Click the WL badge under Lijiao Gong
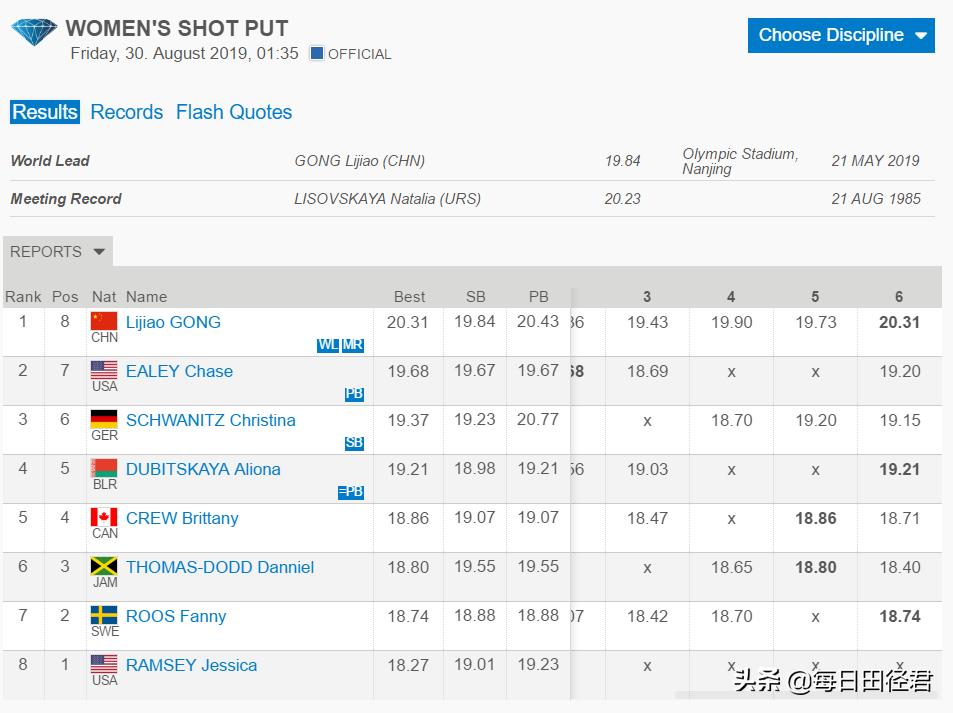The height and width of the screenshot is (713, 953). coord(327,345)
